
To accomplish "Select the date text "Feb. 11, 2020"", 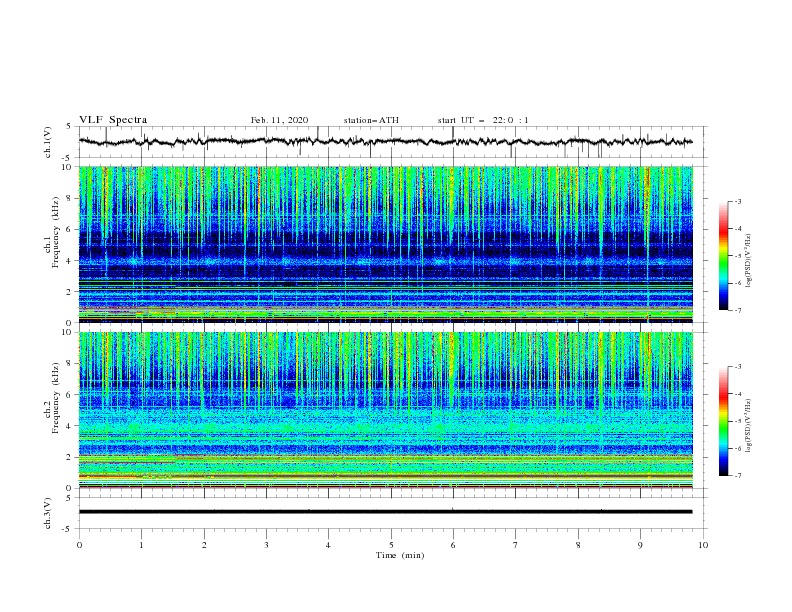I will tap(279, 120).
